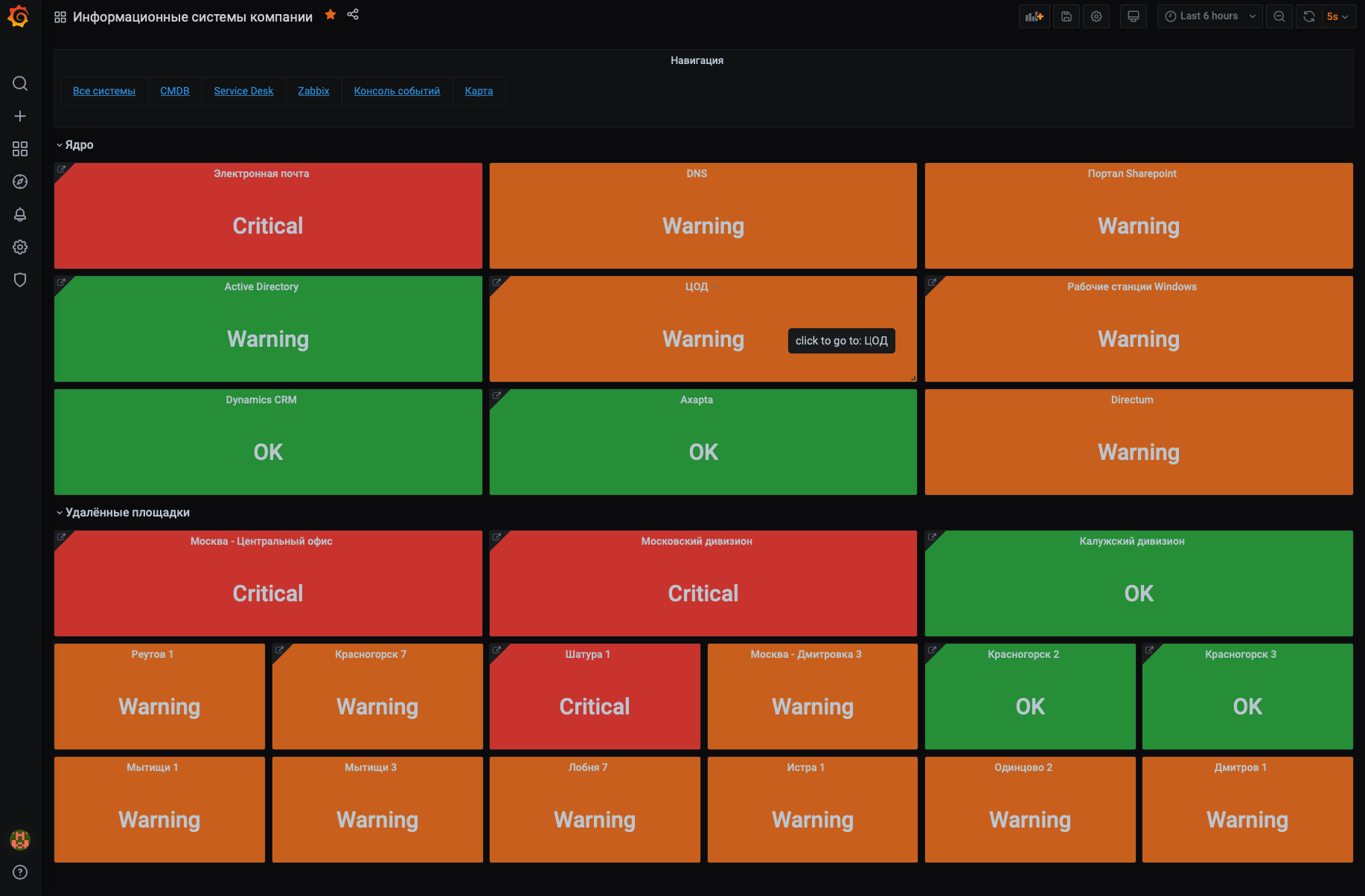Click the Реутов 1 panel title
Image resolution: width=1365 pixels, height=896 pixels.
(x=153, y=654)
